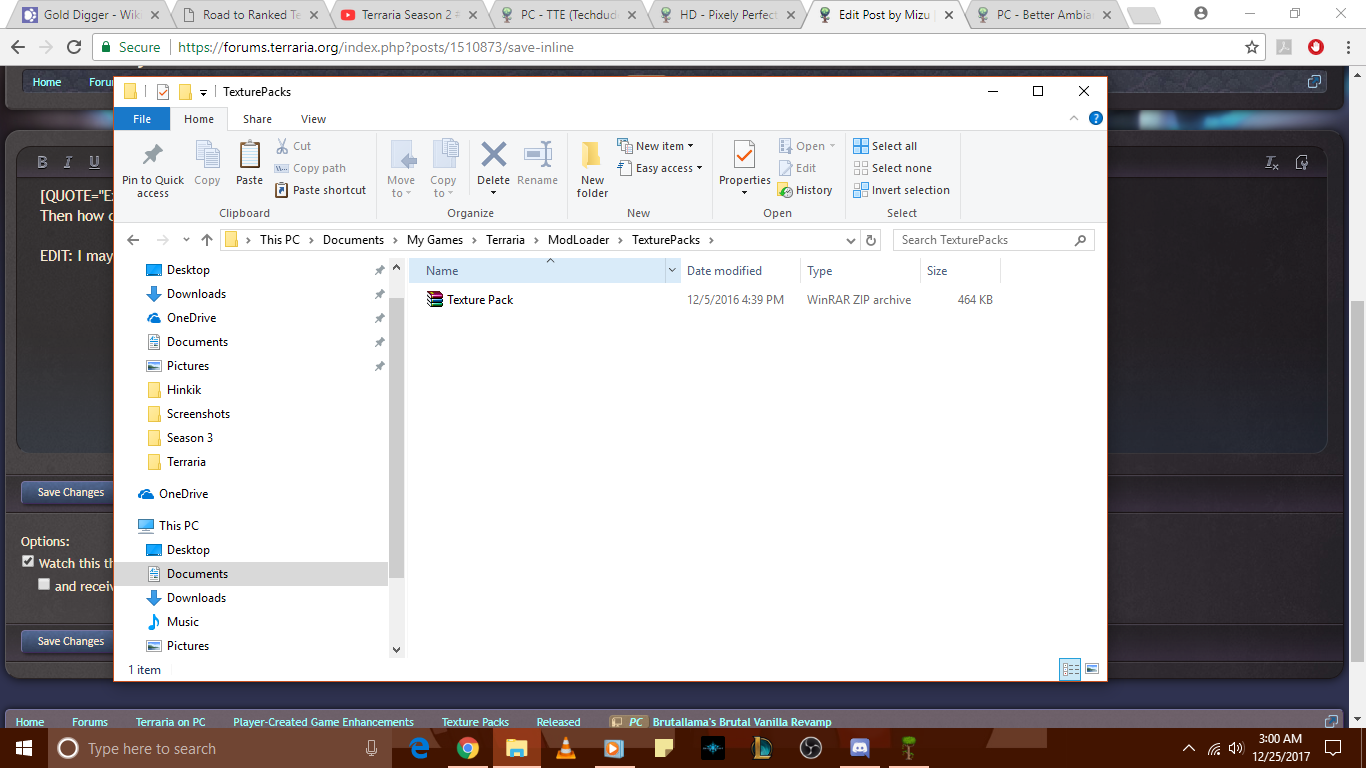This screenshot has width=1366, height=768.
Task: Select the Texture Pack zip file
Action: click(x=480, y=300)
